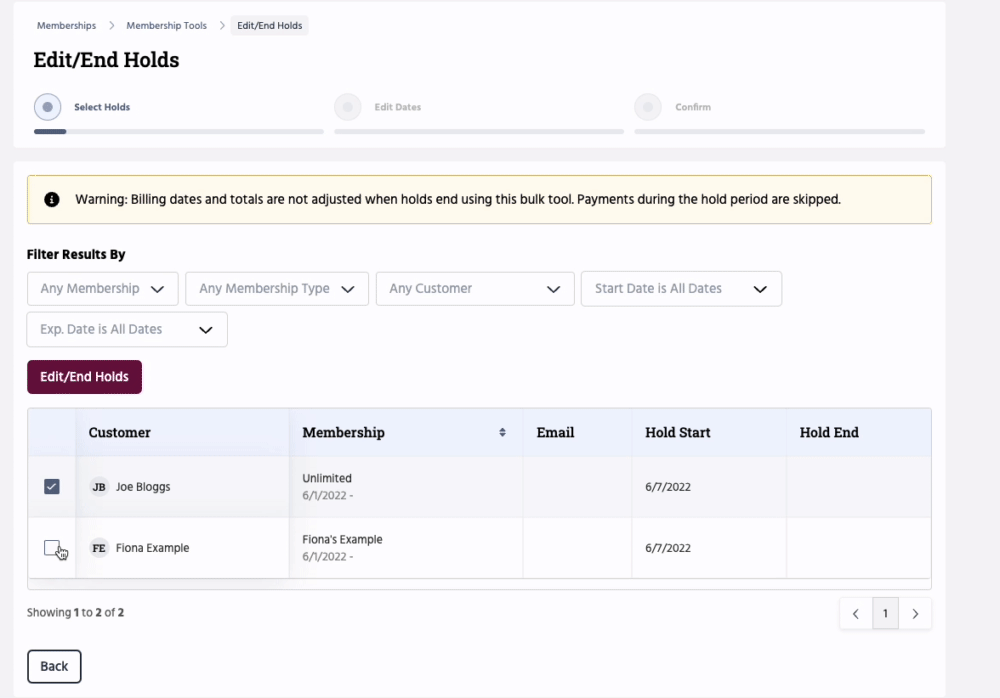The image size is (1000, 698).
Task: Check the Fiona Example row checkbox
Action: [x=52, y=548]
